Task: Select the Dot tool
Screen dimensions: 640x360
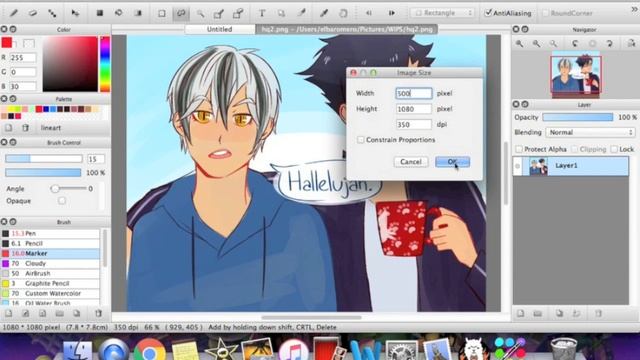Action: pos(52,13)
